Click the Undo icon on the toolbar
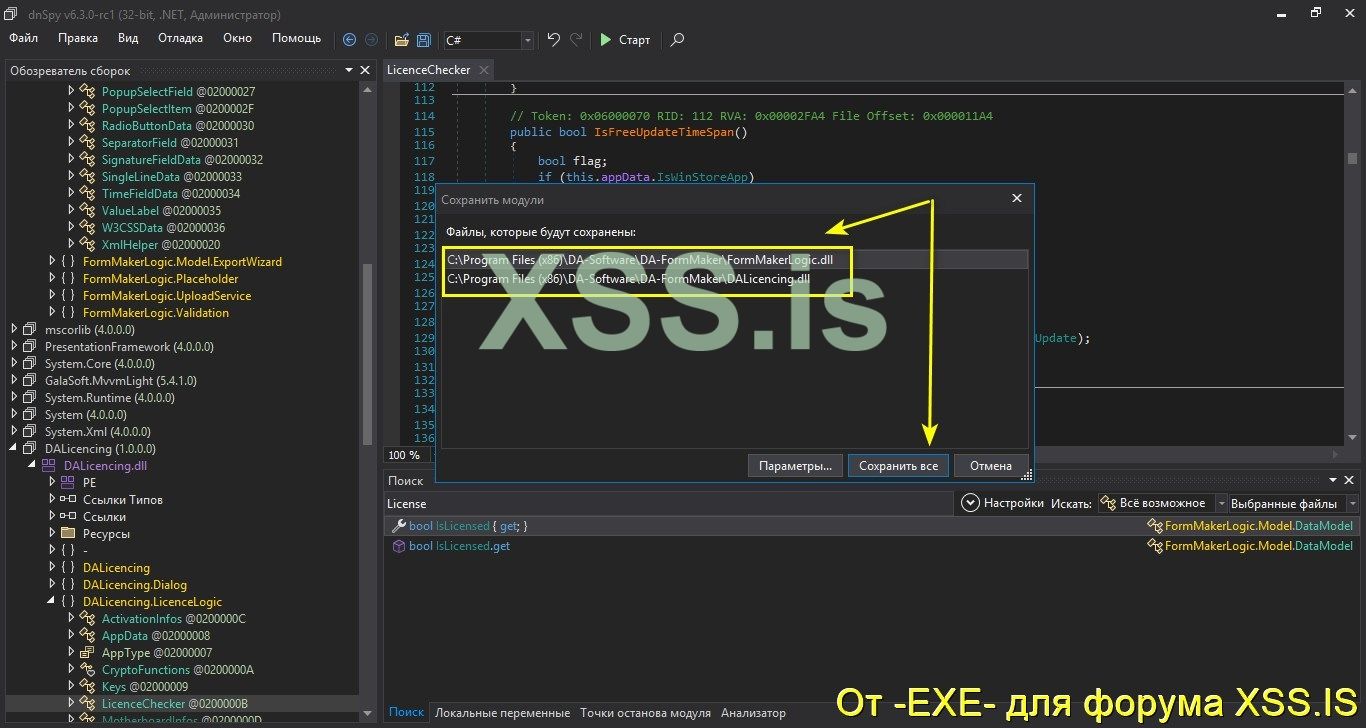This screenshot has height=728, width=1366. [552, 40]
